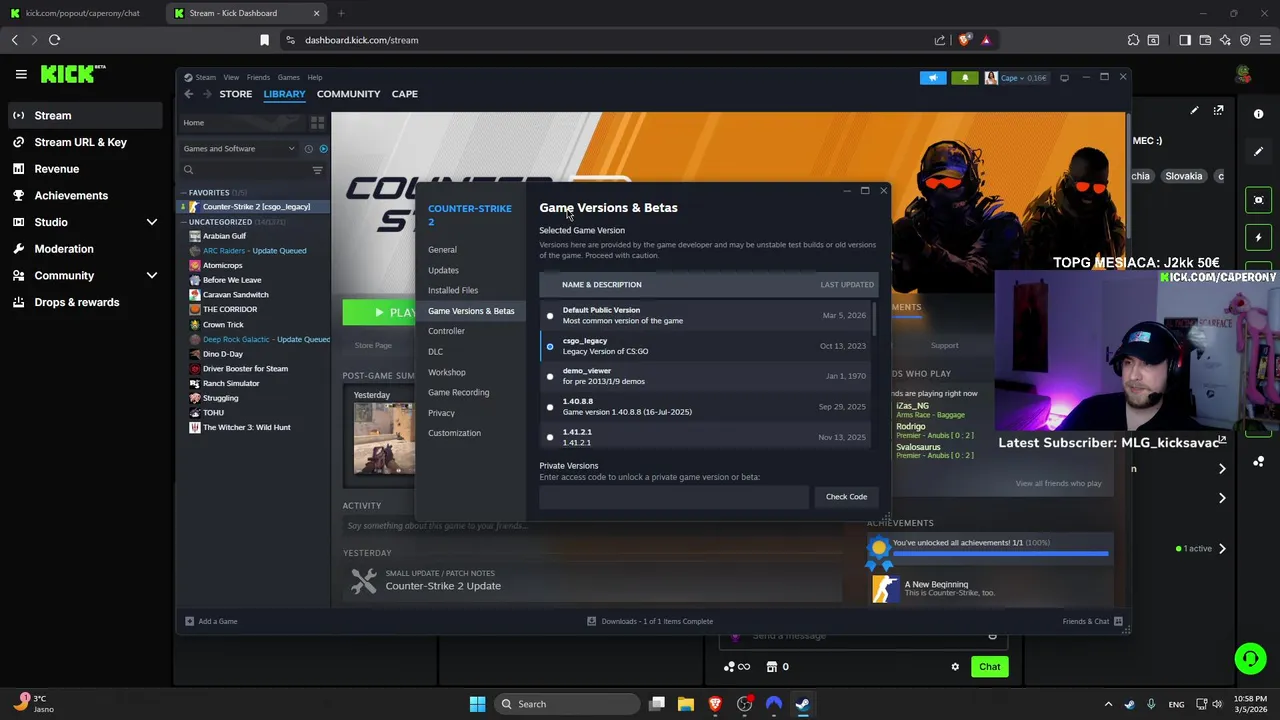Image resolution: width=1280 pixels, height=720 pixels.
Task: Click the green Chat button
Action: tap(989, 667)
